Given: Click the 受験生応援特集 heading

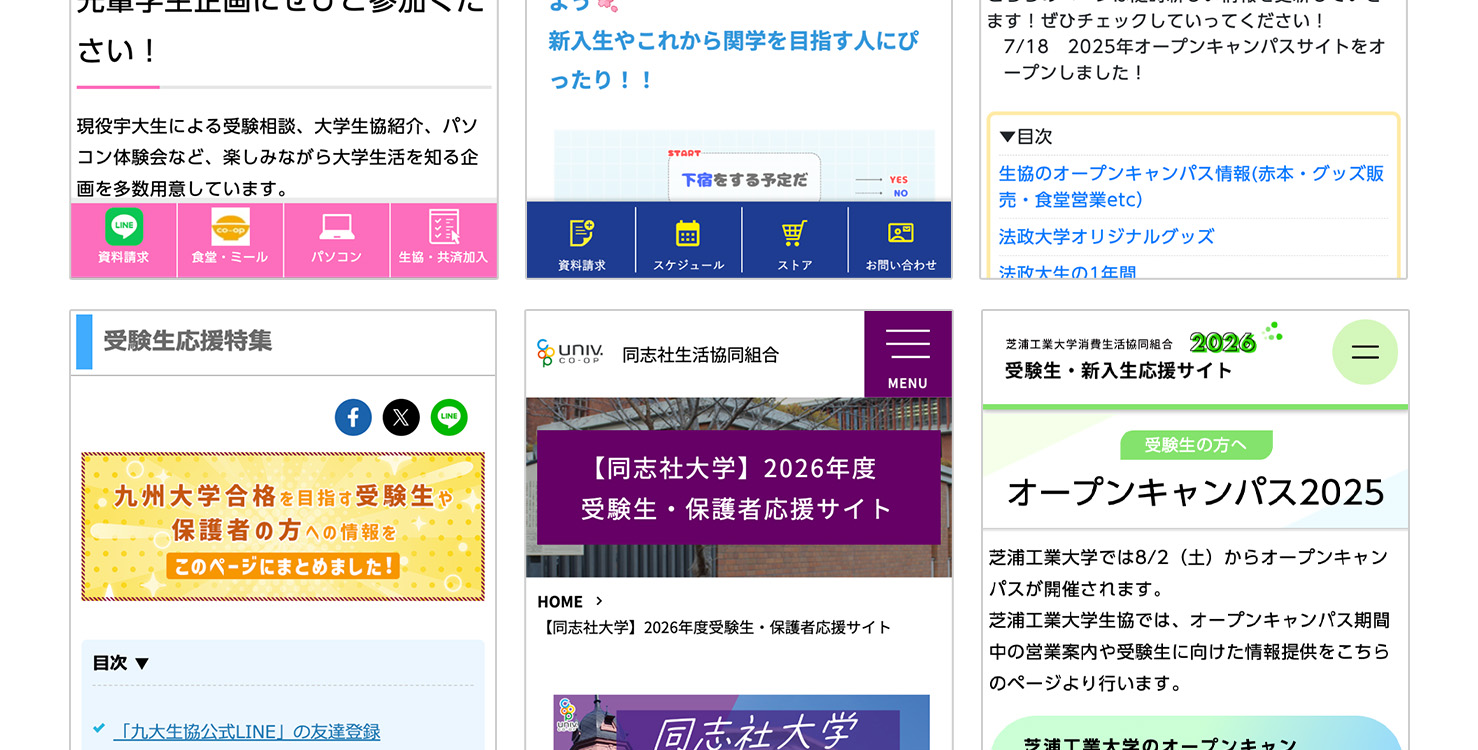Looking at the screenshot, I should 188,341.
